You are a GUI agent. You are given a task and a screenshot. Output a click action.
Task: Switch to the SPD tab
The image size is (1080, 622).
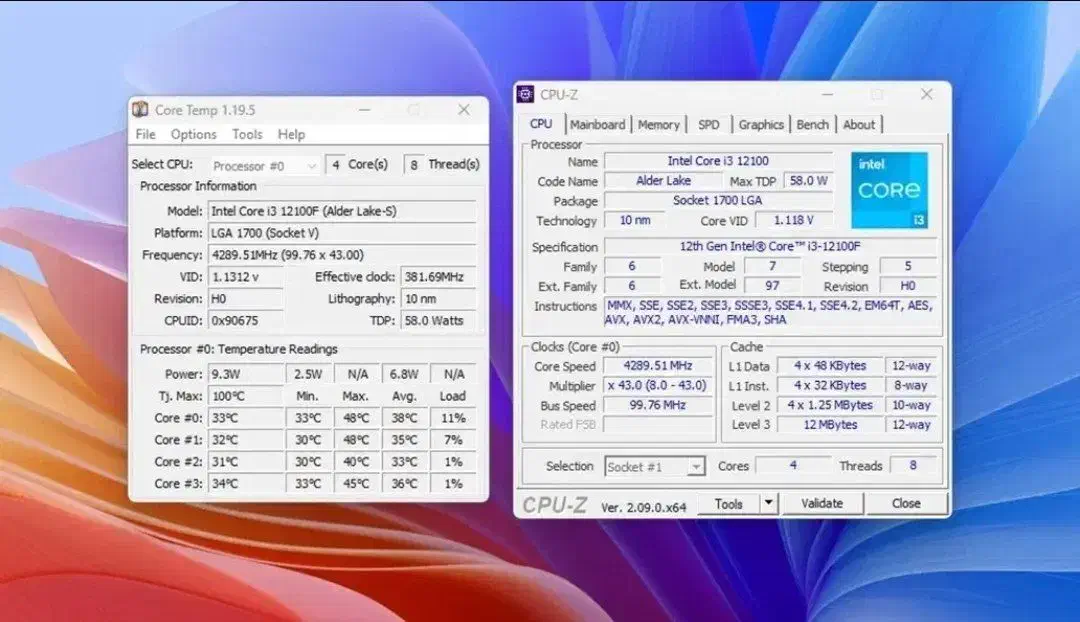pyautogui.click(x=709, y=124)
